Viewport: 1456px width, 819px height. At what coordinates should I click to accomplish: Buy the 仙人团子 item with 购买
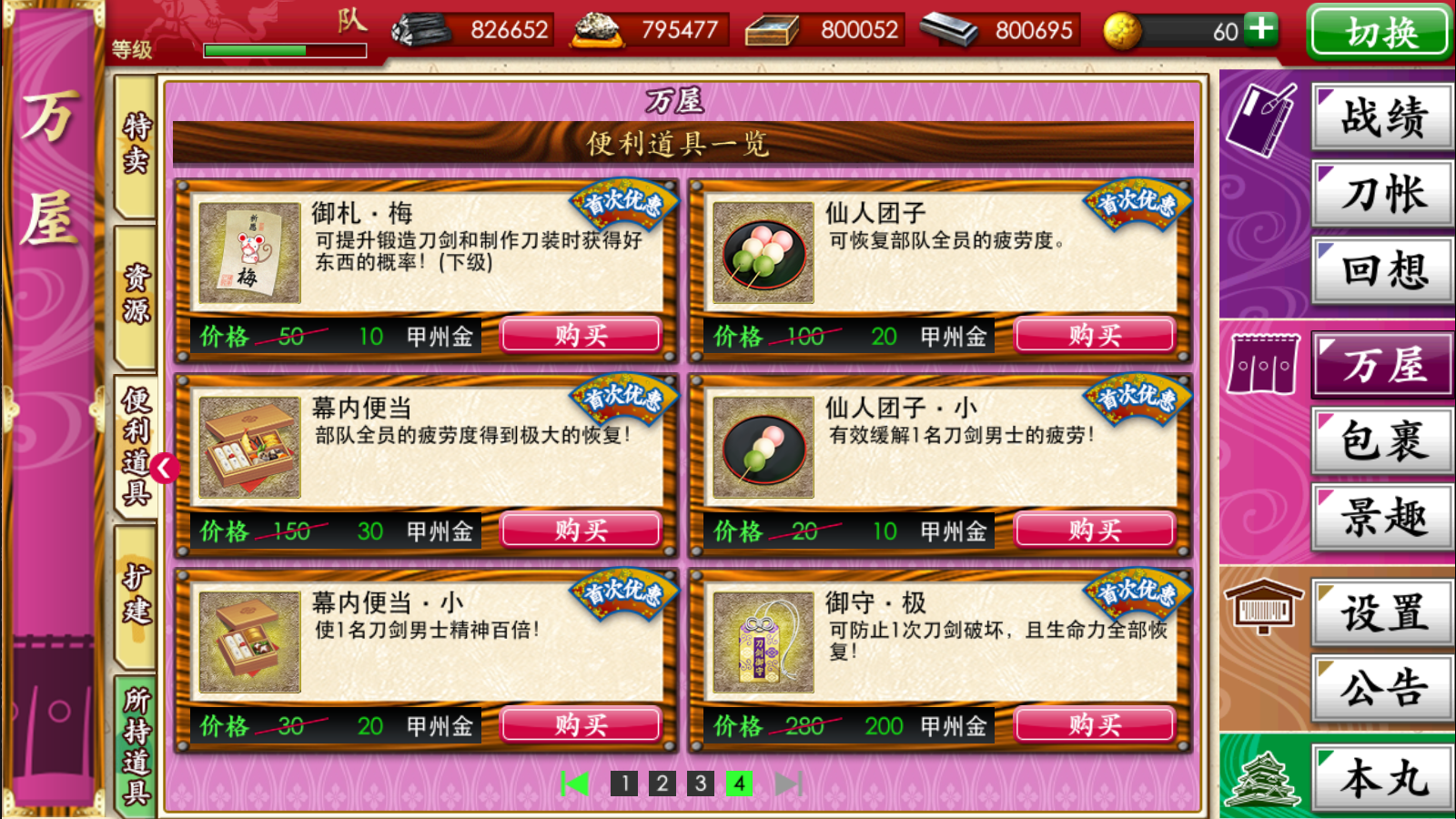pyautogui.click(x=1095, y=335)
